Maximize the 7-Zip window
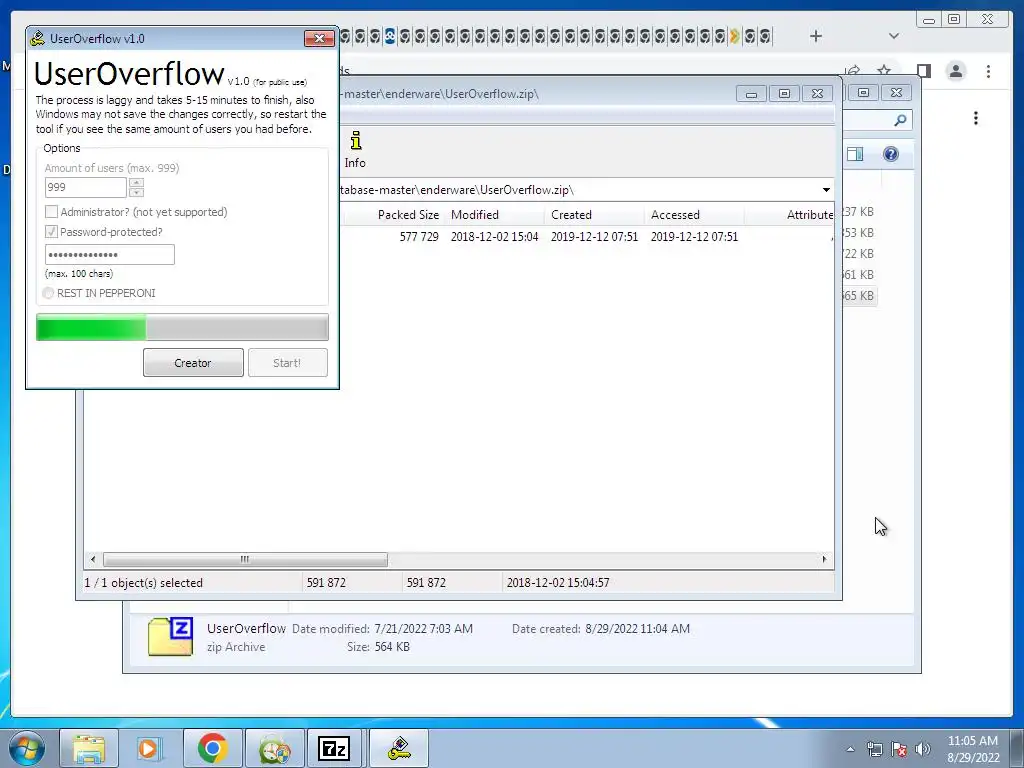The image size is (1024, 768). point(784,94)
